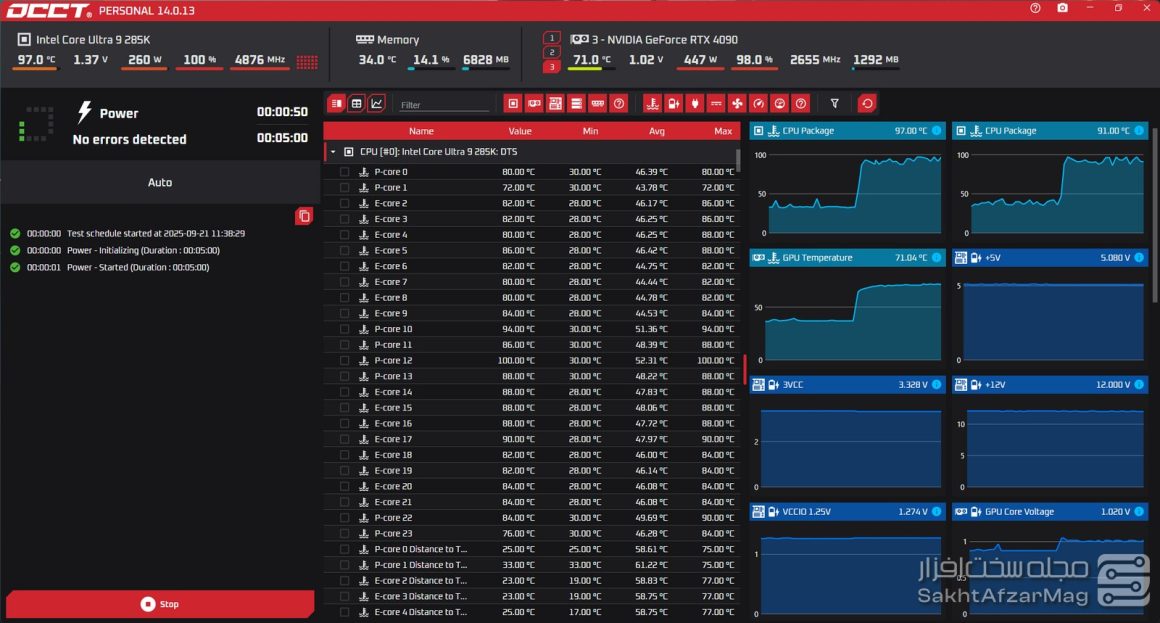1160x623 pixels.
Task: Sort the sensor table by Avg column
Action: pos(657,131)
